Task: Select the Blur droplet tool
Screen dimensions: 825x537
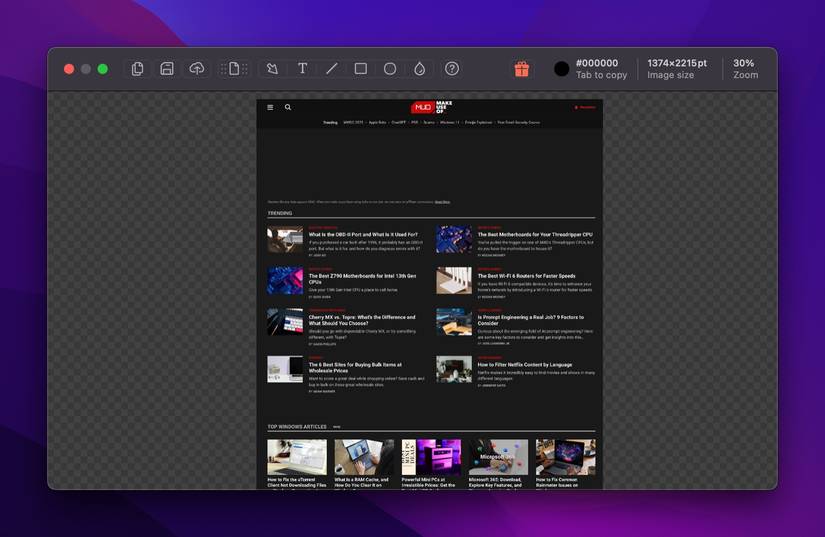Action: coord(419,69)
